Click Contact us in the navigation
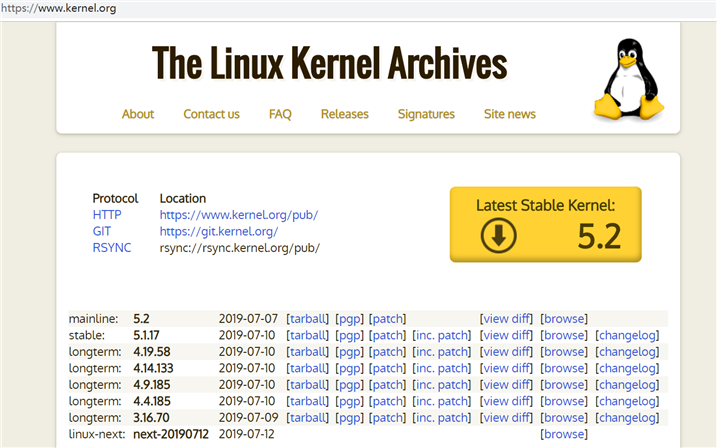Screen dimensions: 717x448 click(x=211, y=114)
